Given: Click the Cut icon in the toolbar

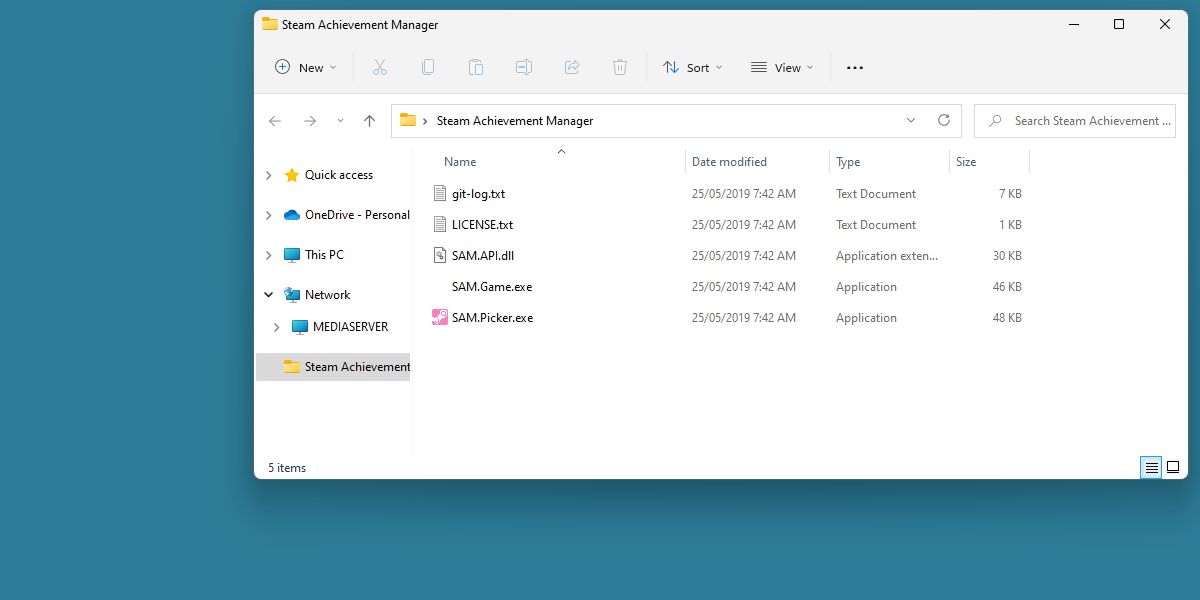Looking at the screenshot, I should (x=380, y=66).
